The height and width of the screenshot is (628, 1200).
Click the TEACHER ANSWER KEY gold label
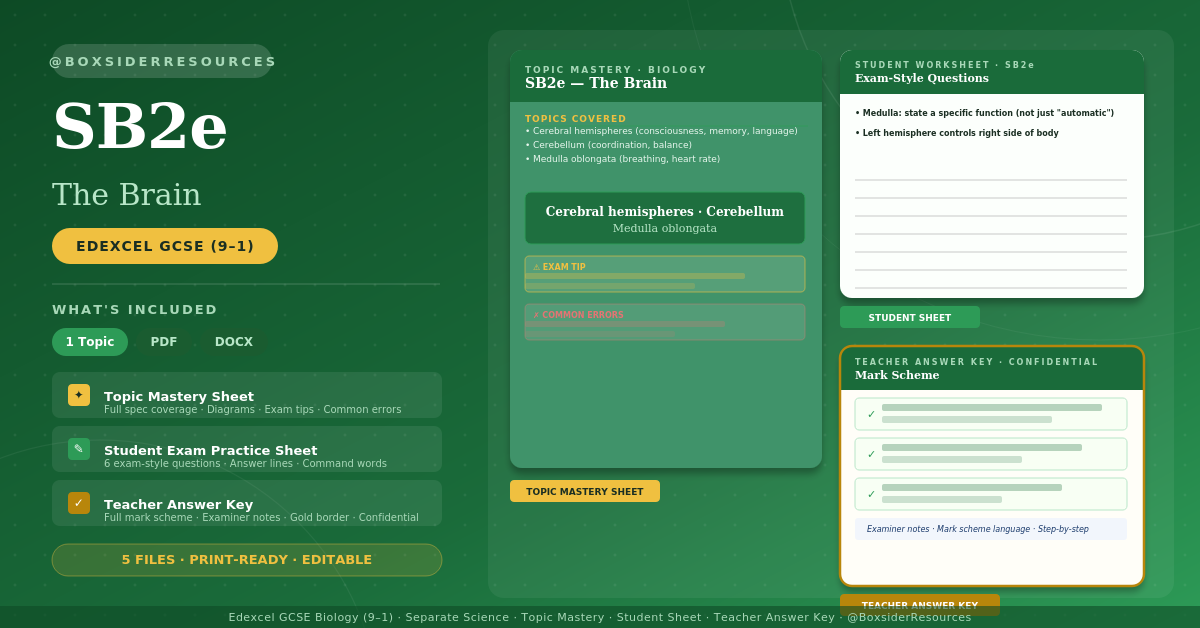(920, 605)
